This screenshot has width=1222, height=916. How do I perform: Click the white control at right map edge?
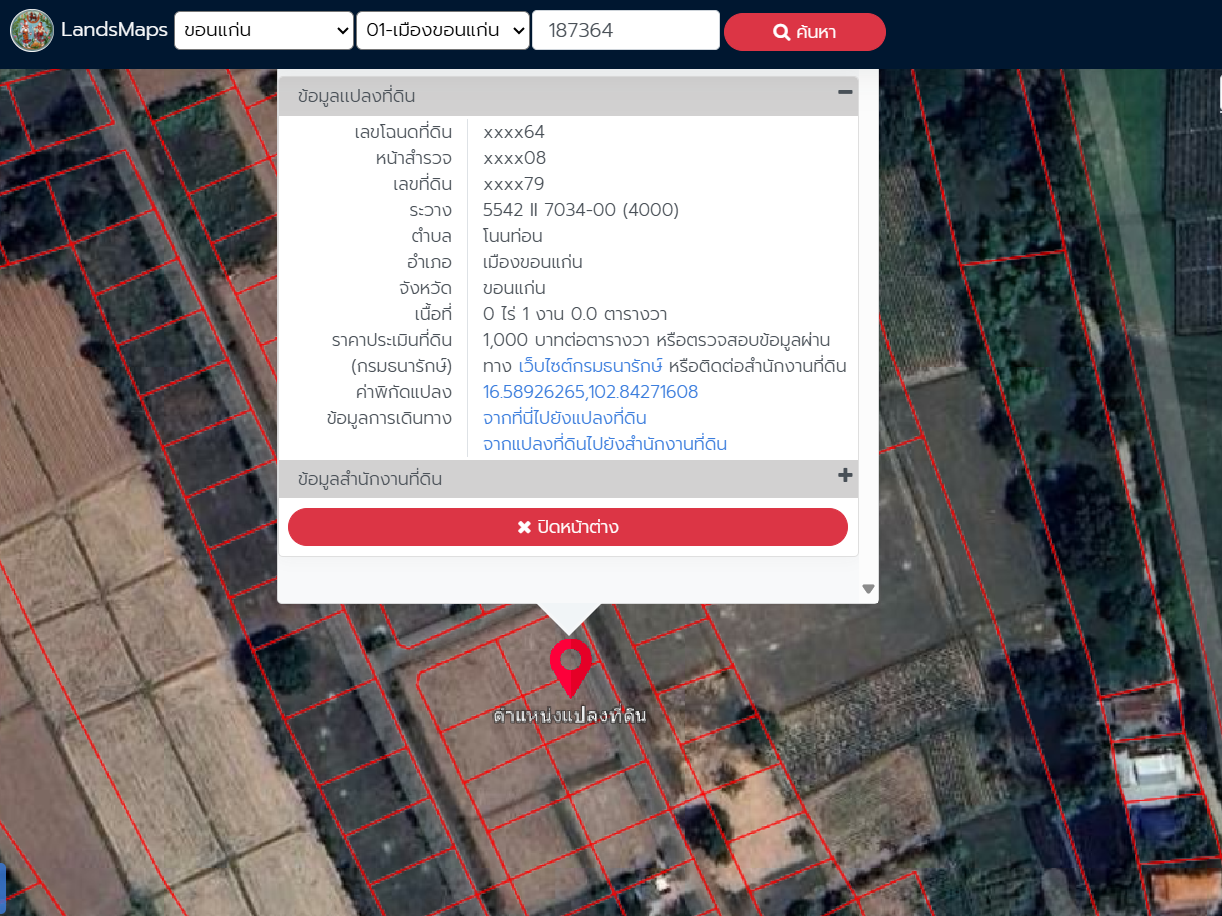1219,94
